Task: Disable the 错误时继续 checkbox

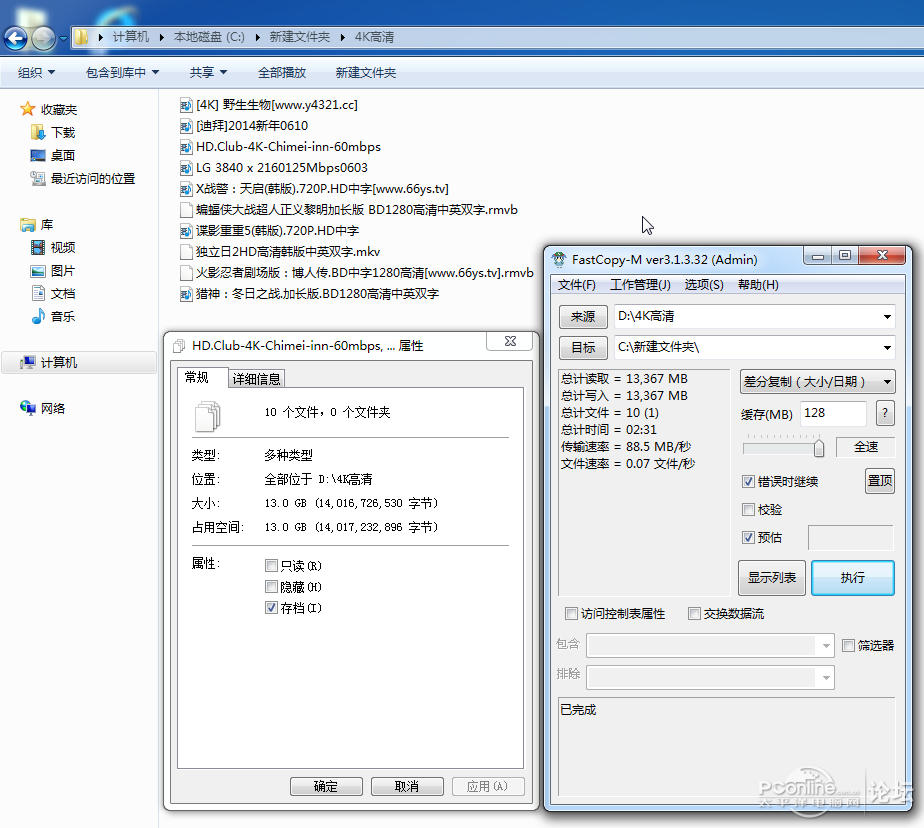Action: [749, 481]
